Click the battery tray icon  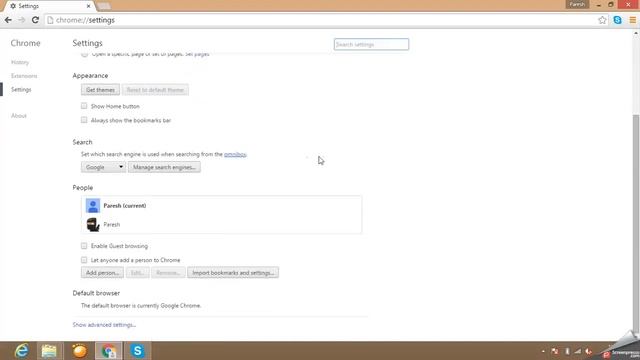pos(567,351)
